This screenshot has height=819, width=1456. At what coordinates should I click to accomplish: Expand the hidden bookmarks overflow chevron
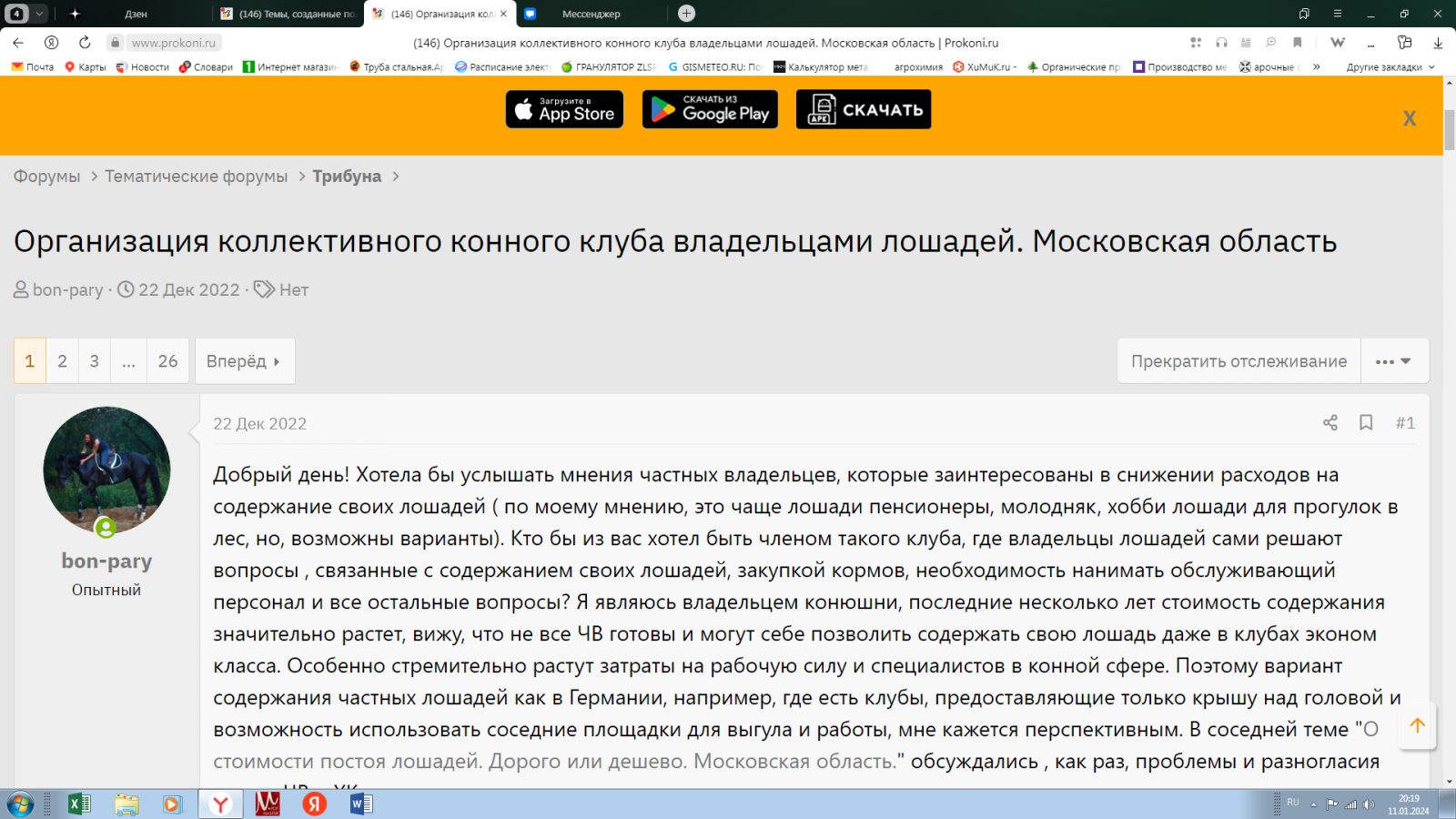coord(1316,67)
